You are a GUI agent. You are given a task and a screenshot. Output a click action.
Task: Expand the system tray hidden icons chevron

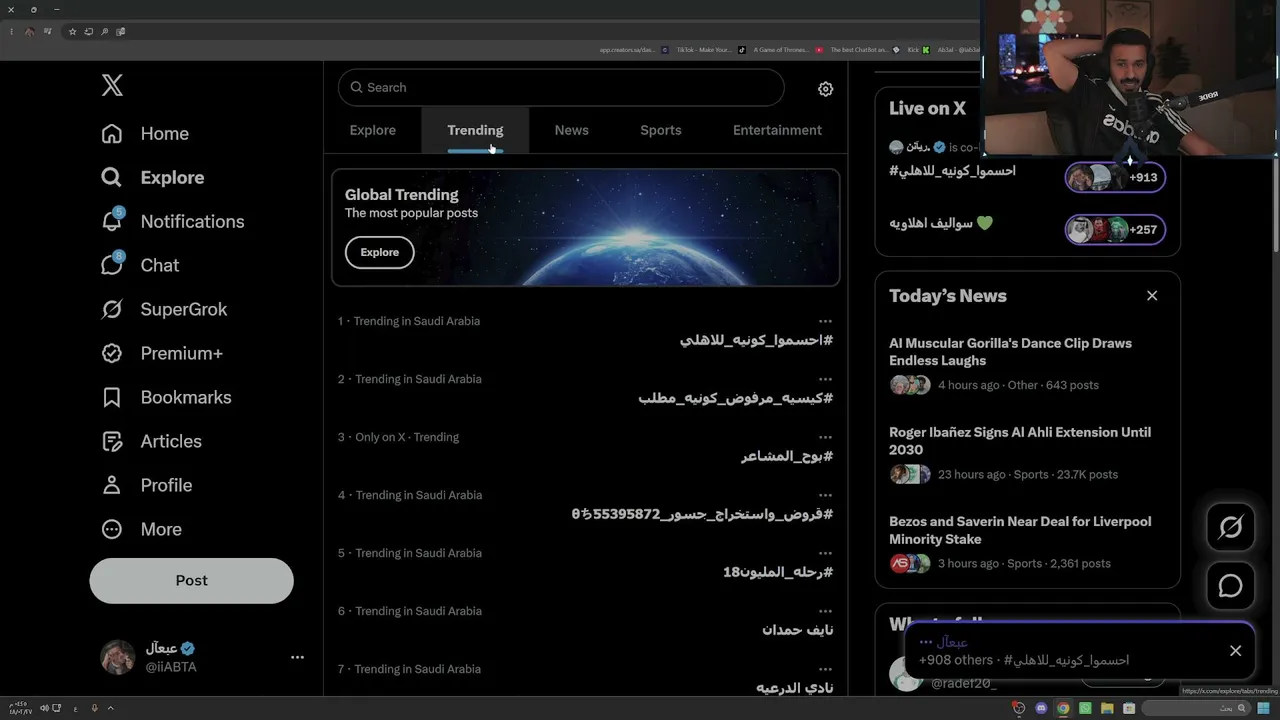(x=110, y=708)
